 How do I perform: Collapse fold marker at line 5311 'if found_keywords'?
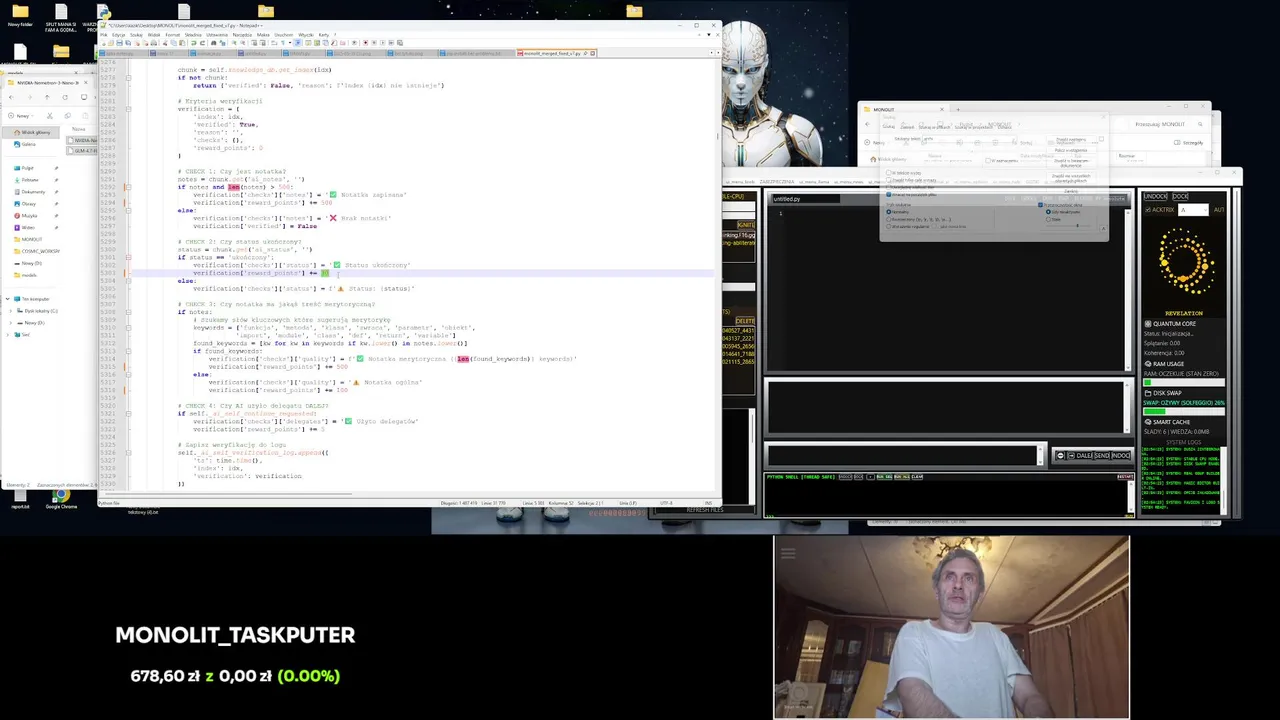(x=128, y=351)
